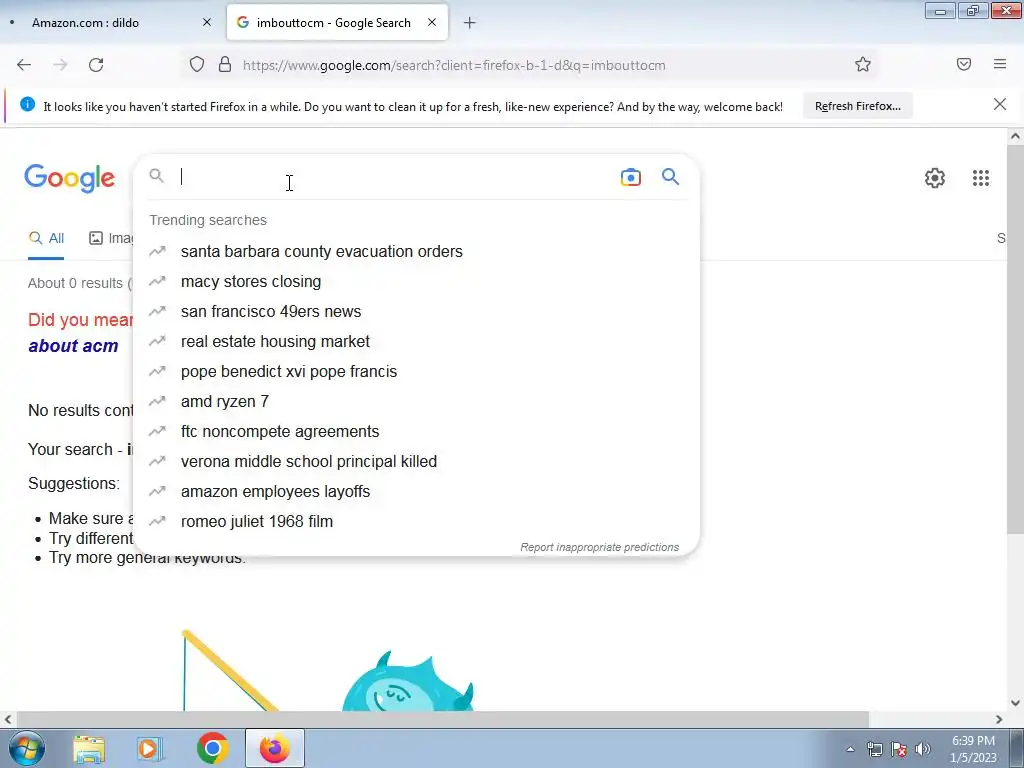
Task: Click the scroll up arrow of the page
Action: coord(1014,136)
